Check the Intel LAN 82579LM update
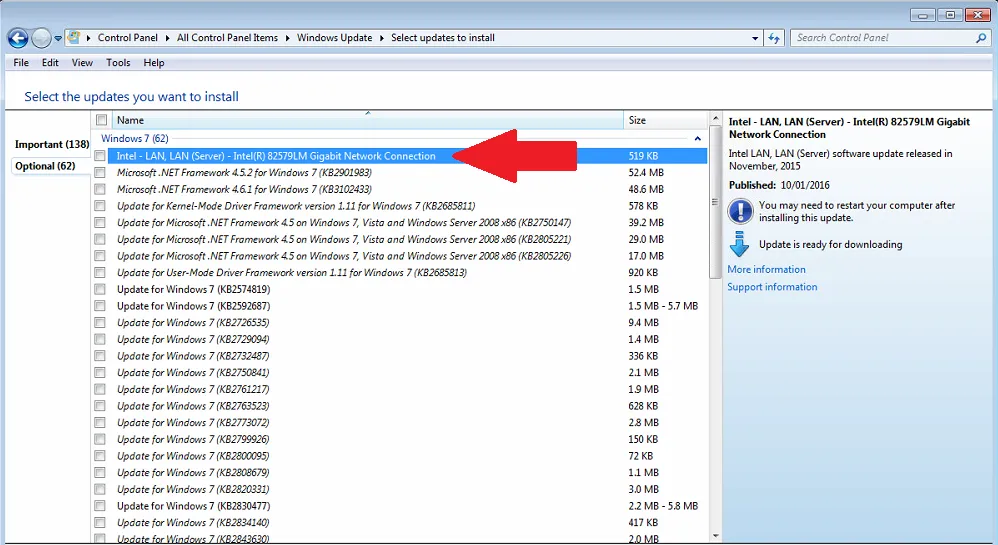 [100, 156]
